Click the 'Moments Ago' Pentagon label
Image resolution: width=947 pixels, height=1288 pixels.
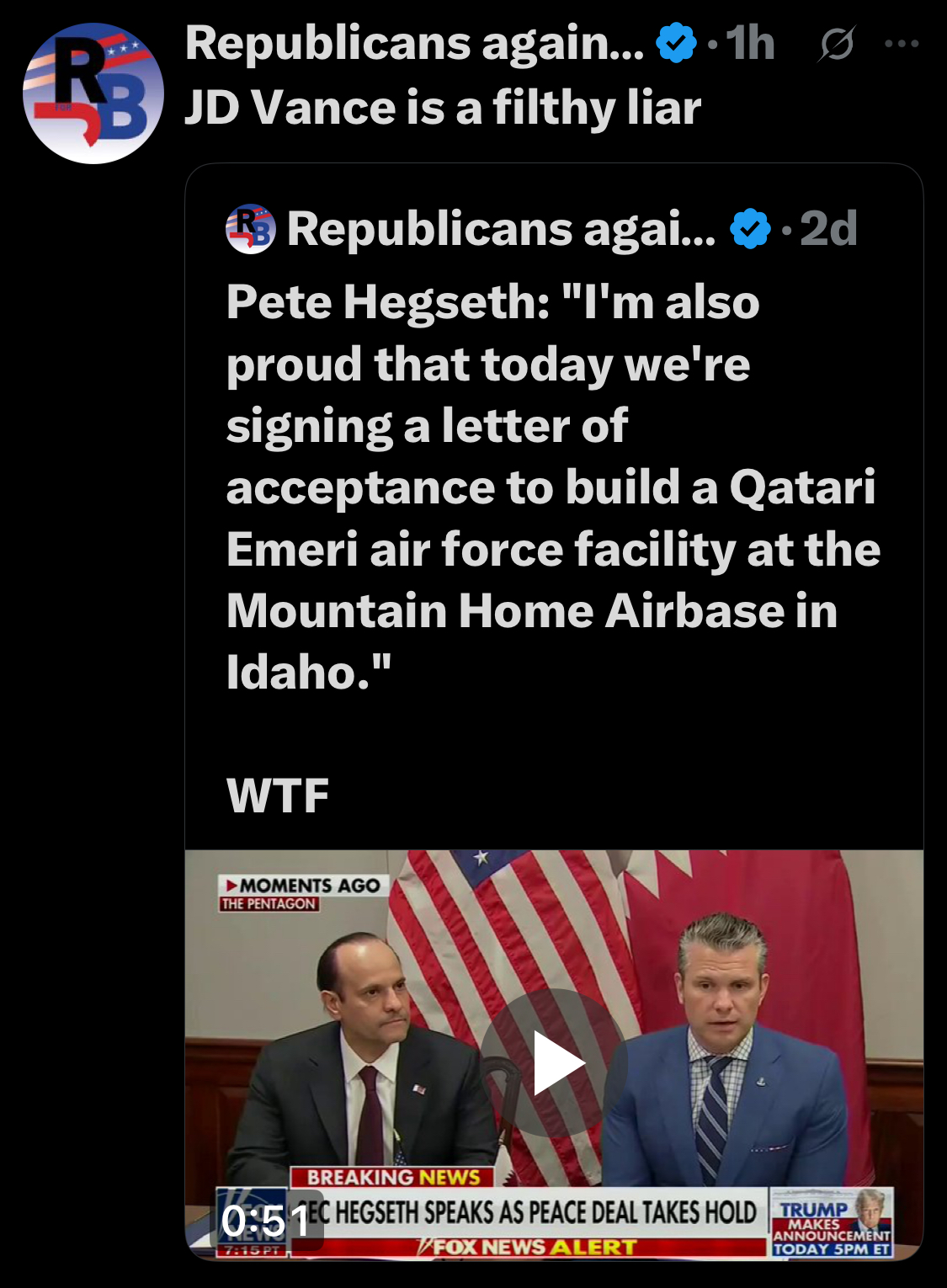[303, 893]
